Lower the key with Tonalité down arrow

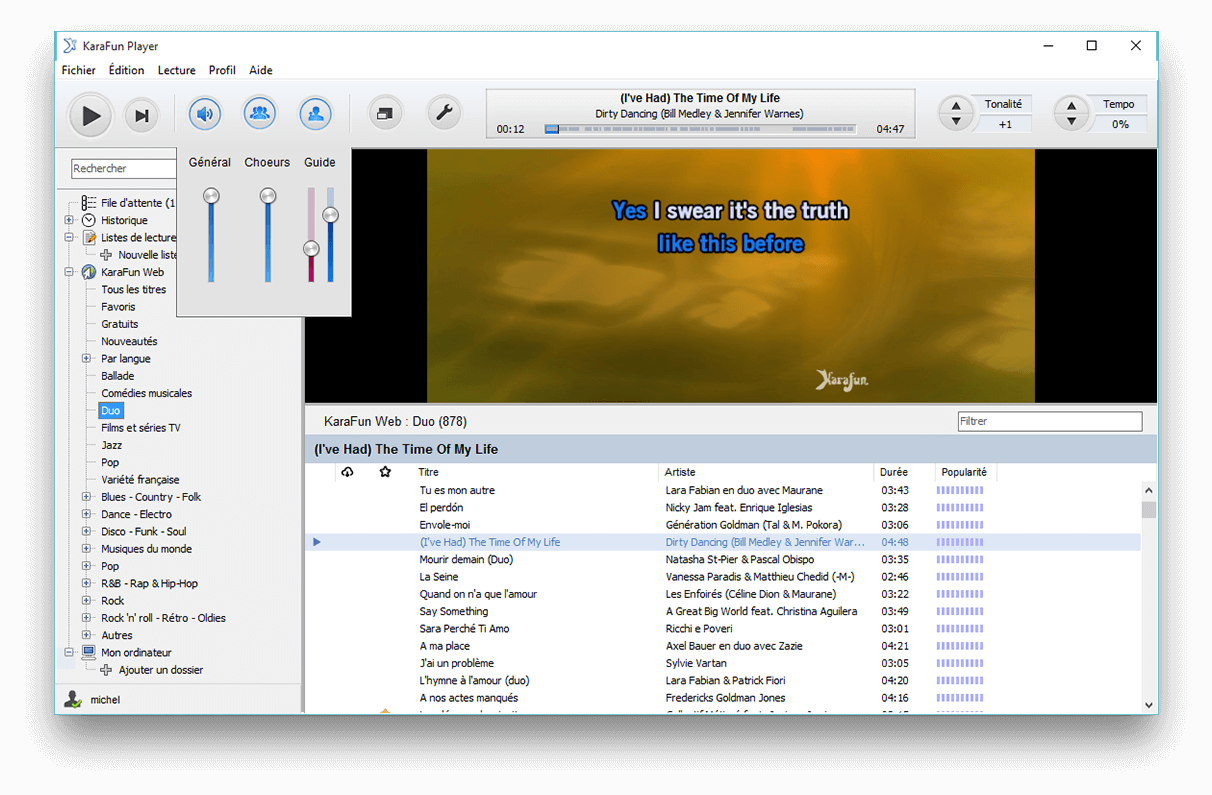coord(956,122)
